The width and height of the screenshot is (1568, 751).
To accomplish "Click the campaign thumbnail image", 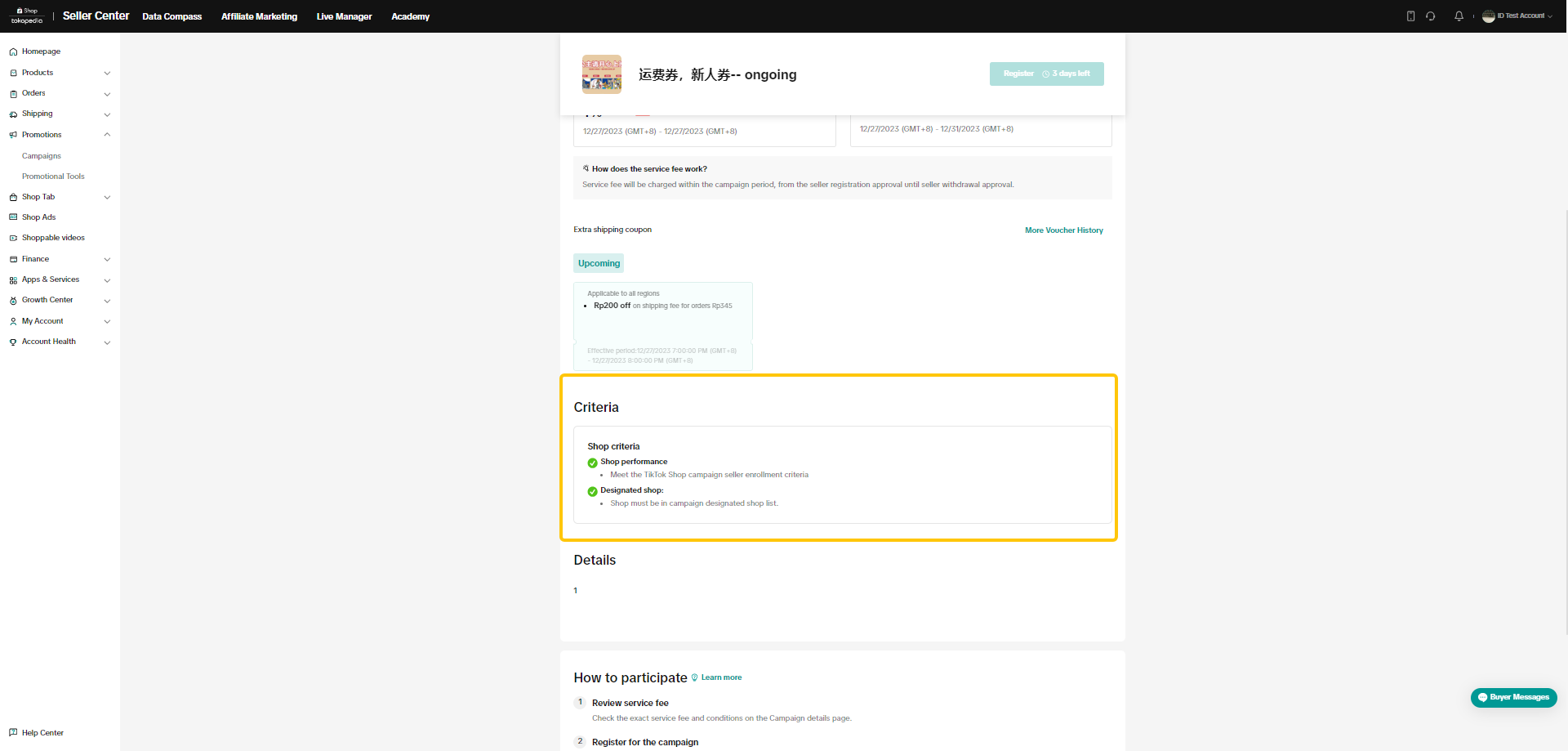I will point(602,74).
